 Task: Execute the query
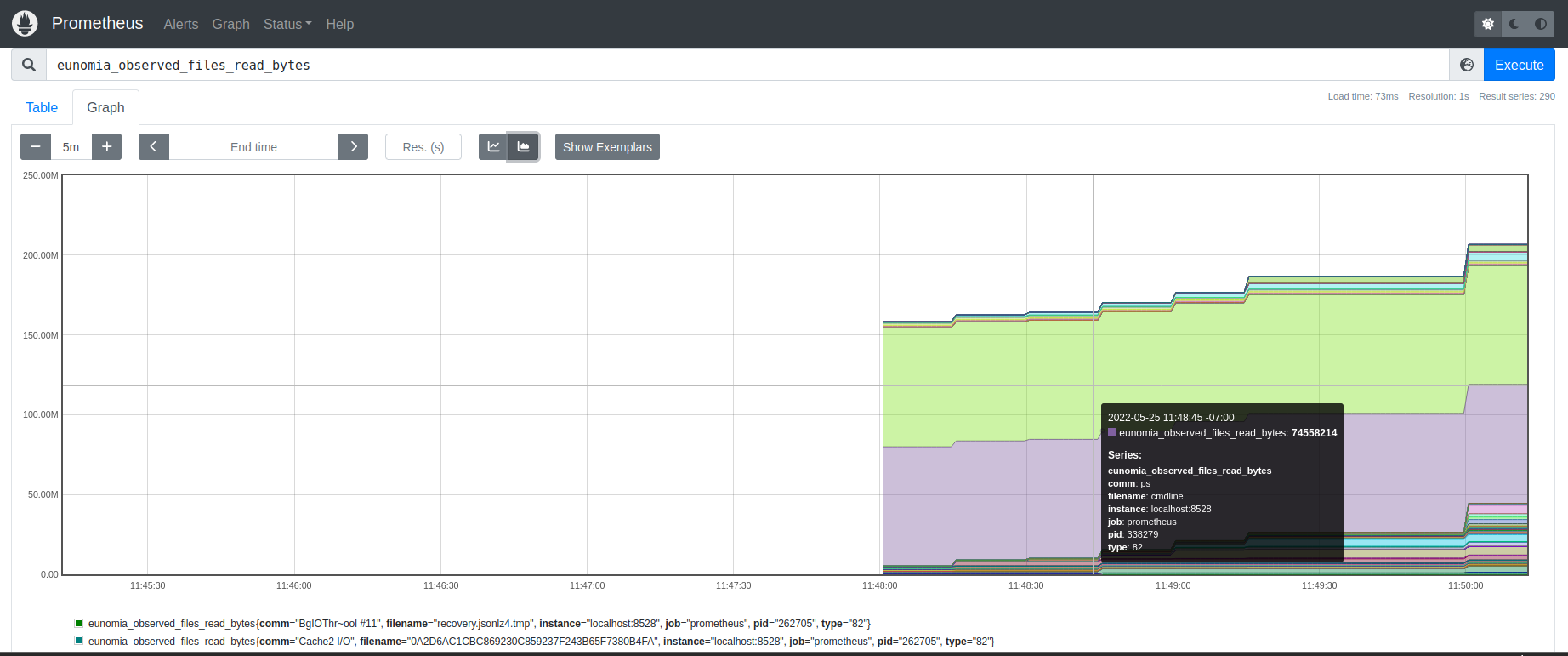(x=1520, y=65)
